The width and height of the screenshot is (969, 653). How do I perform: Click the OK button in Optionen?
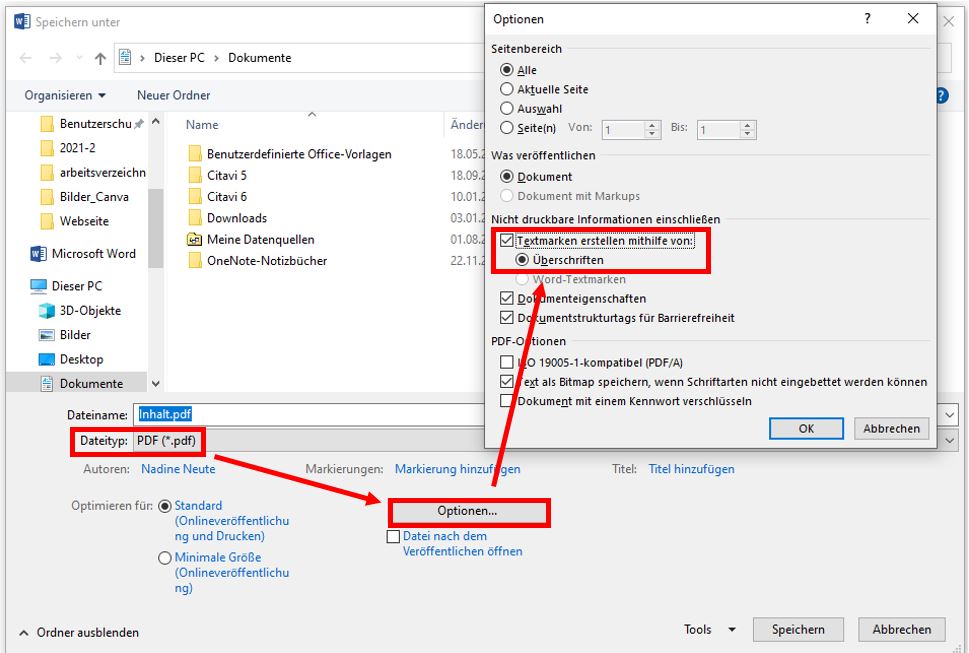click(x=806, y=428)
